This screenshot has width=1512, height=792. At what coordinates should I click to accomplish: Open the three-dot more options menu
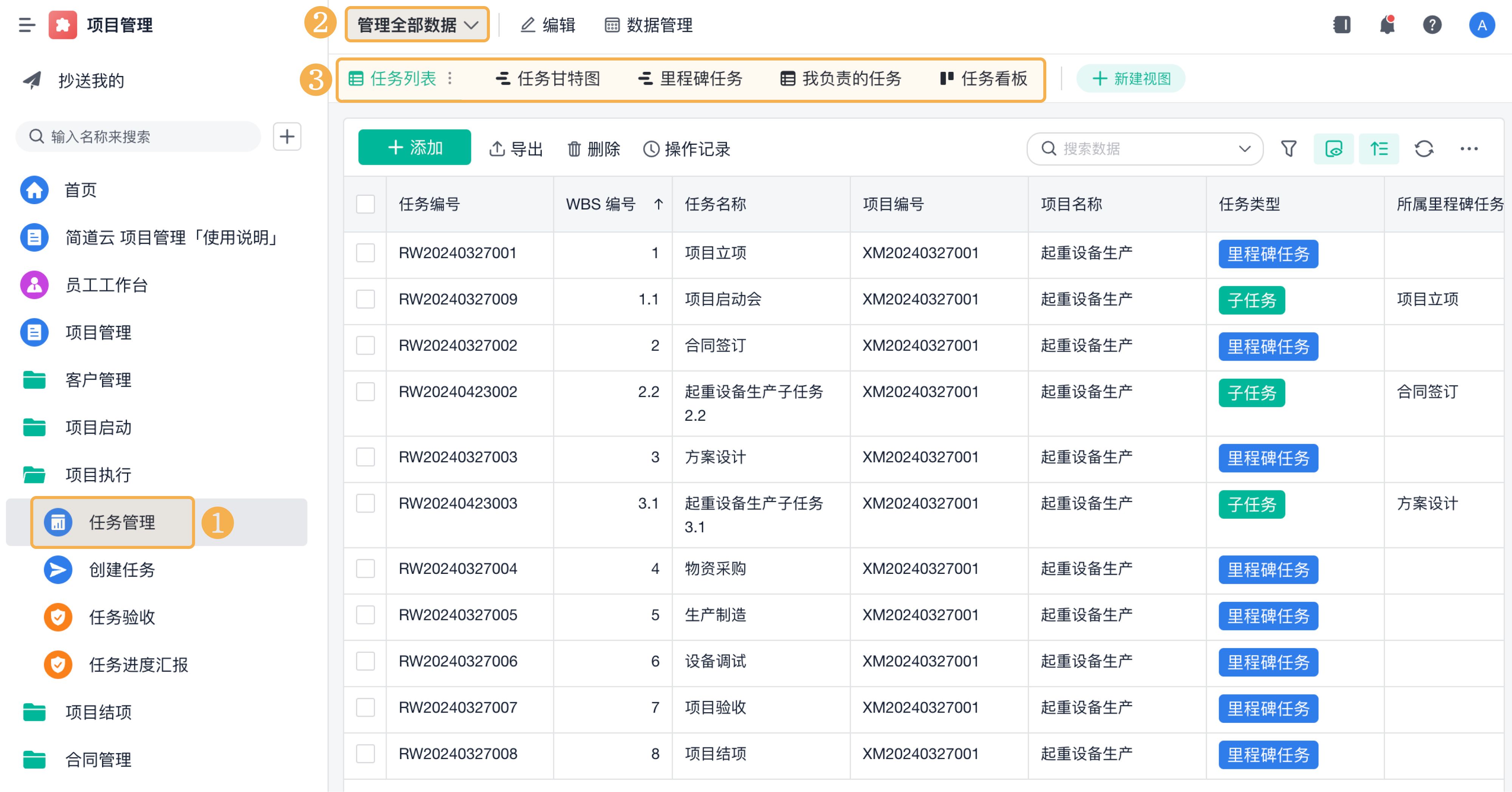click(x=1469, y=149)
